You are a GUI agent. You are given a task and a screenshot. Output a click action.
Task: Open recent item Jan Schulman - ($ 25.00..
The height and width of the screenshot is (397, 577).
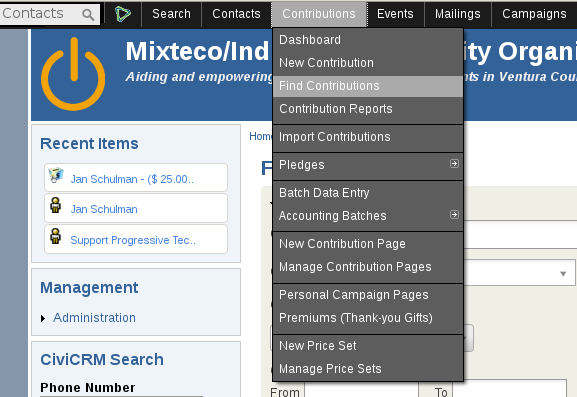(x=132, y=179)
